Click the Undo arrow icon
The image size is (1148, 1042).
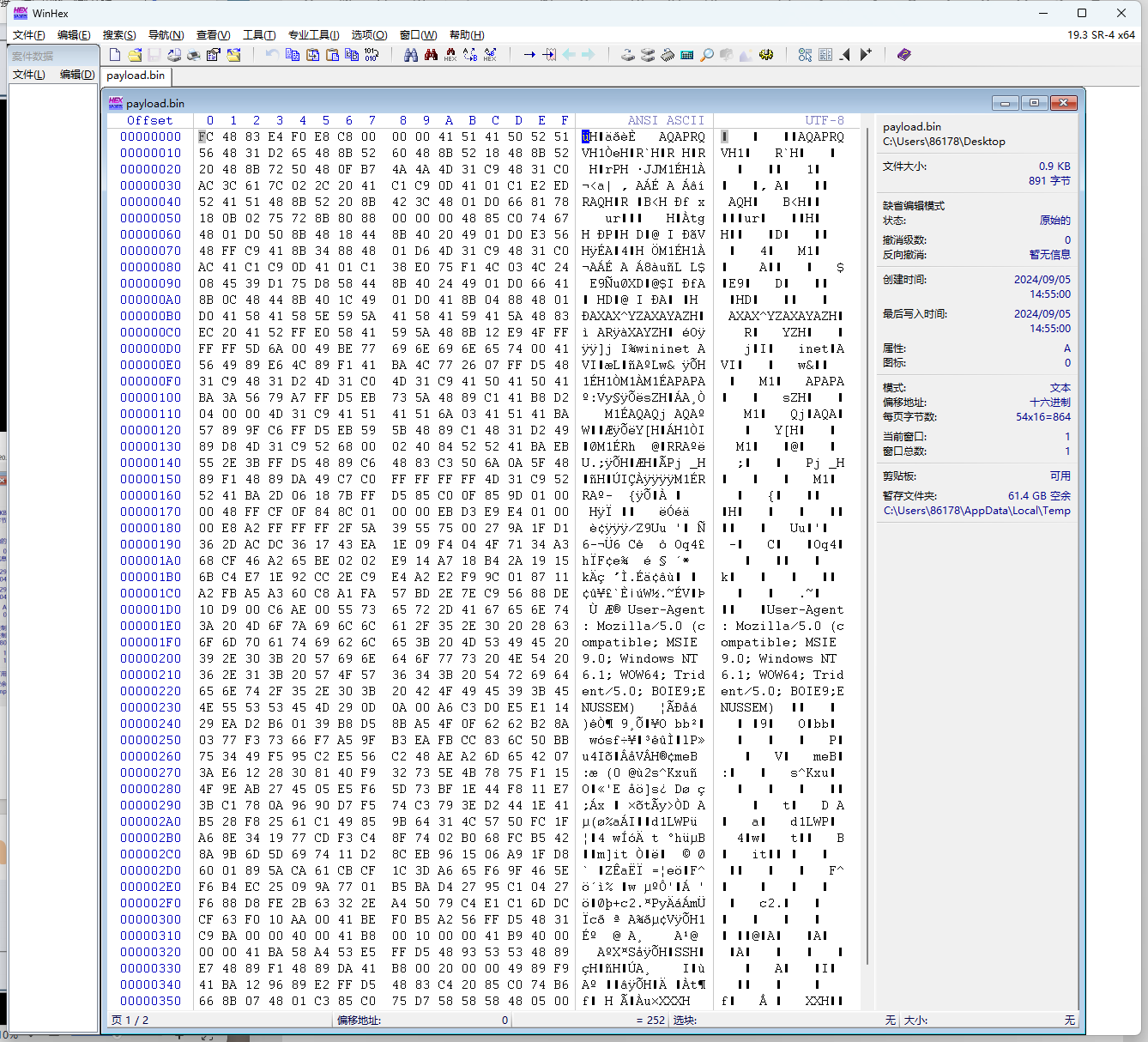click(x=272, y=54)
